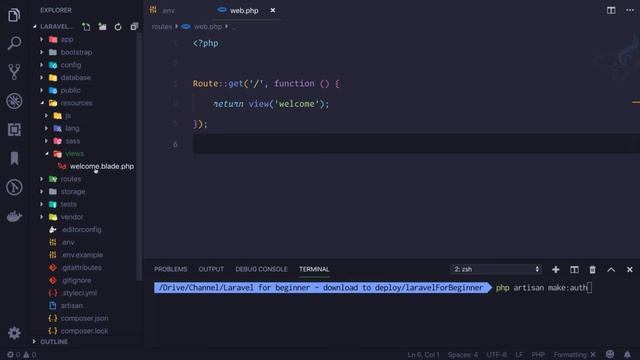640x360 pixels.
Task: Click 'Spaces: 4' indentation in status bar
Action: pyautogui.click(x=462, y=355)
